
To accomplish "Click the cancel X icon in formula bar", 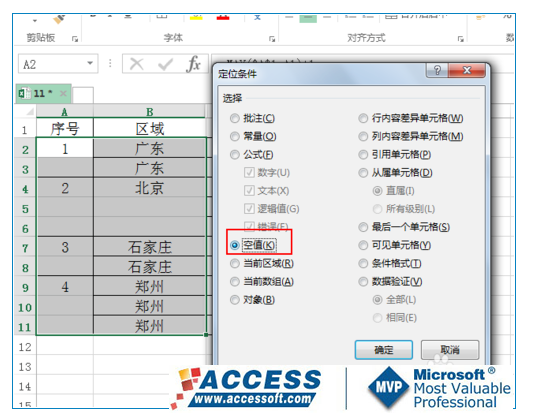I will [137, 64].
